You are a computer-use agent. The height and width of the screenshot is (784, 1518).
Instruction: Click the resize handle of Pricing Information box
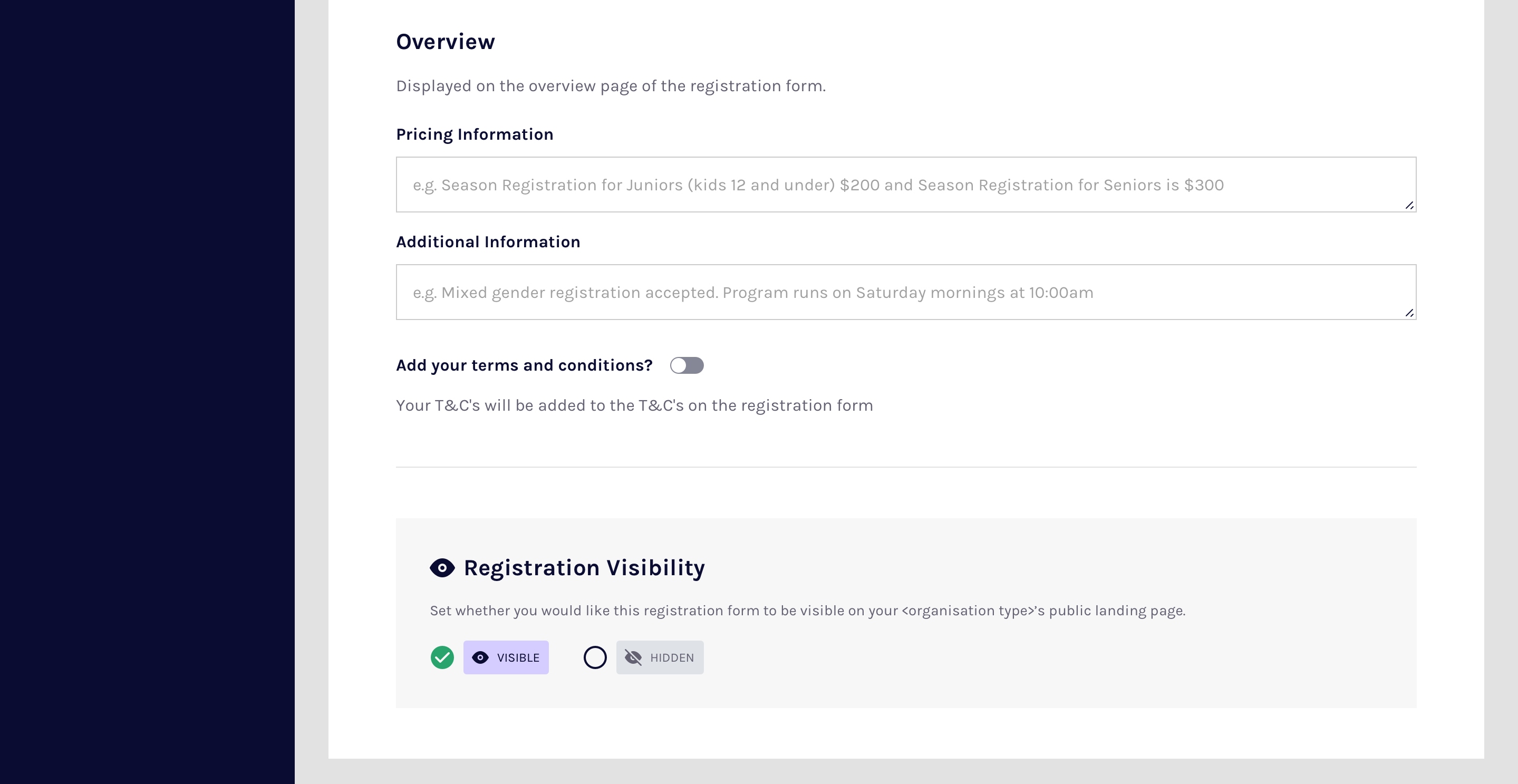coord(1409,205)
